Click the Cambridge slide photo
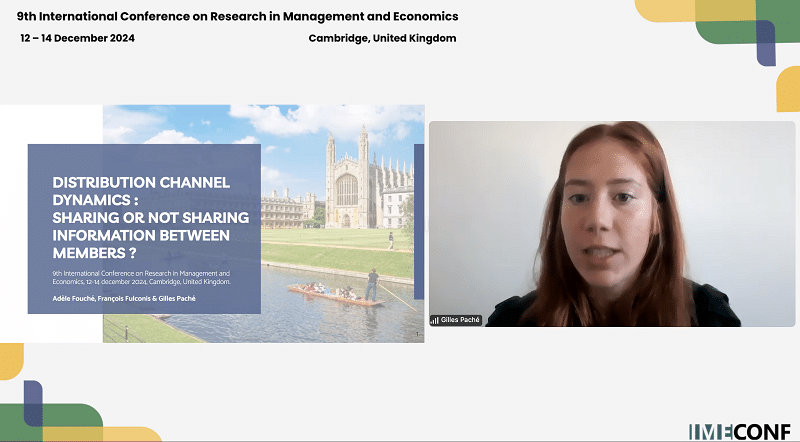The height and width of the screenshot is (442, 800). (340, 240)
